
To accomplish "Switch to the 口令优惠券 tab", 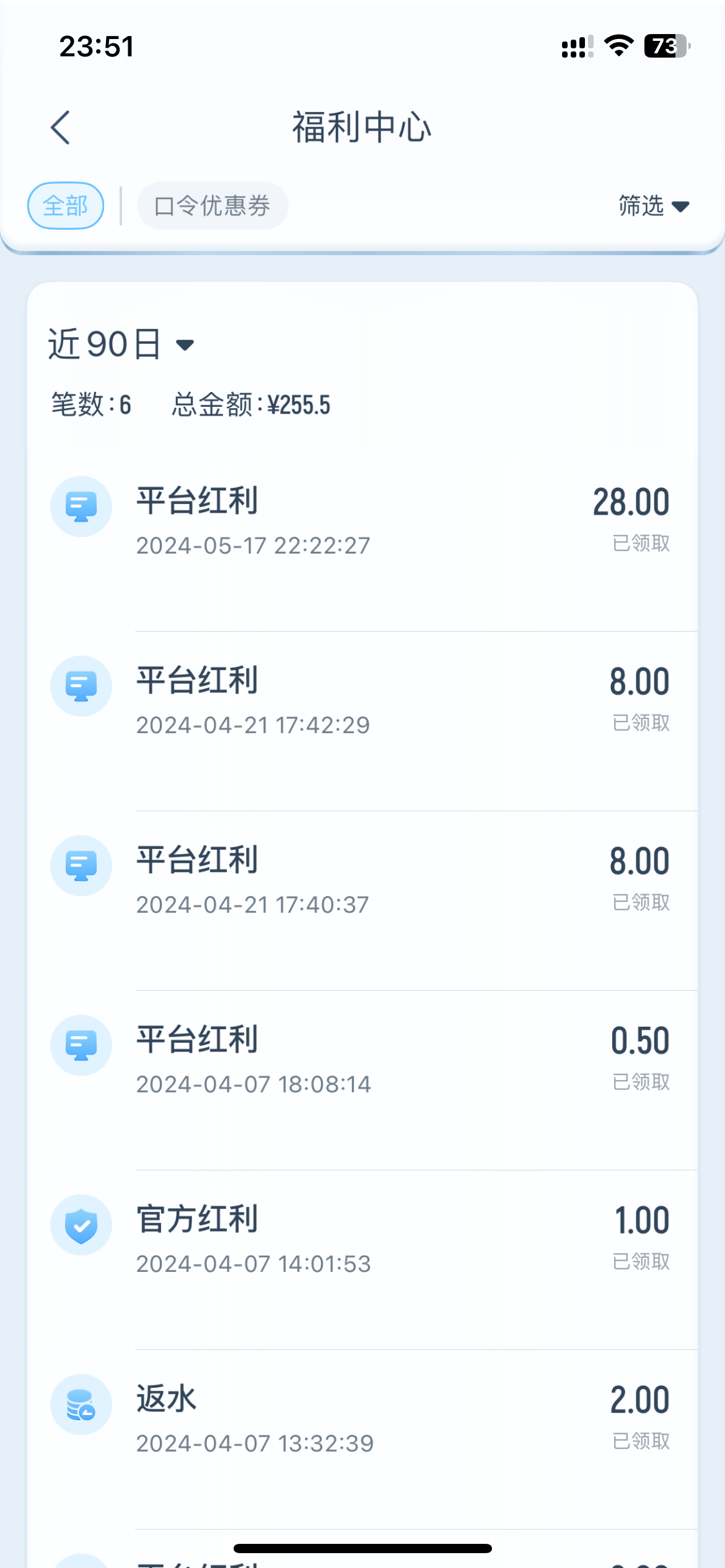I will click(213, 206).
